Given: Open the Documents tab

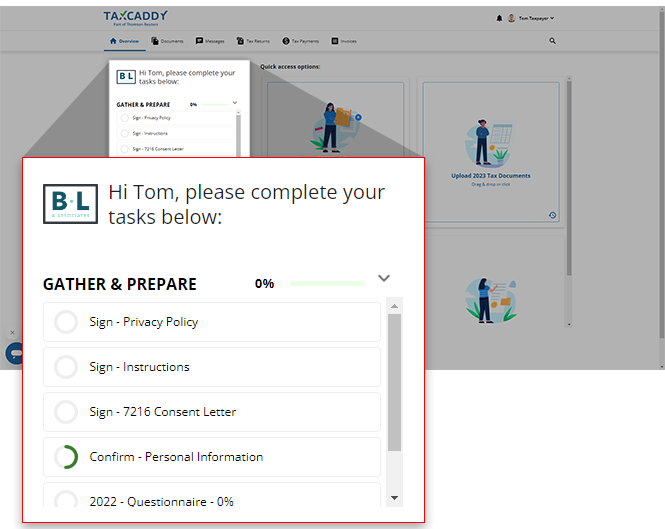Looking at the screenshot, I should [x=167, y=41].
